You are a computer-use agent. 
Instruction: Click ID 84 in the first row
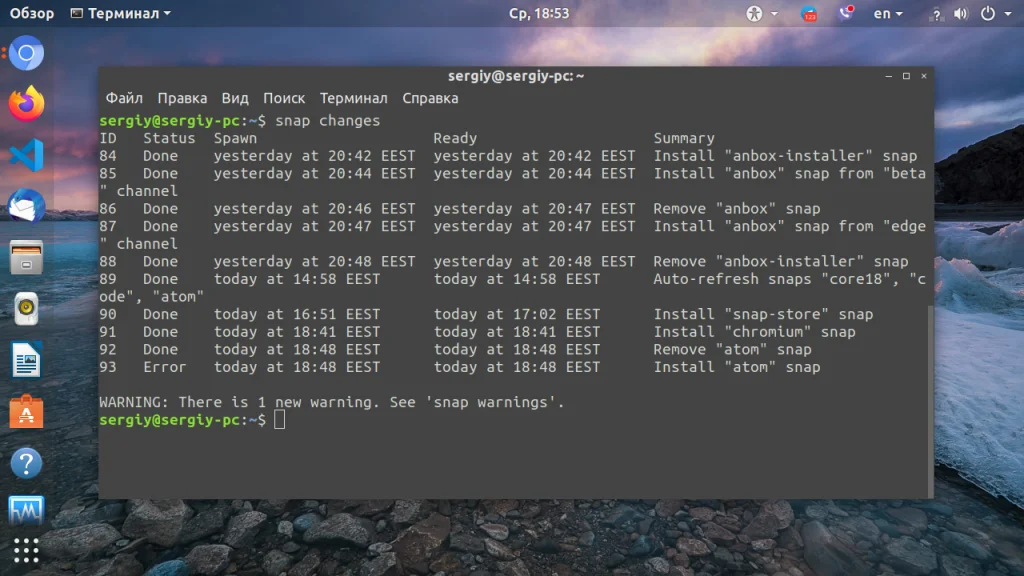coord(108,156)
